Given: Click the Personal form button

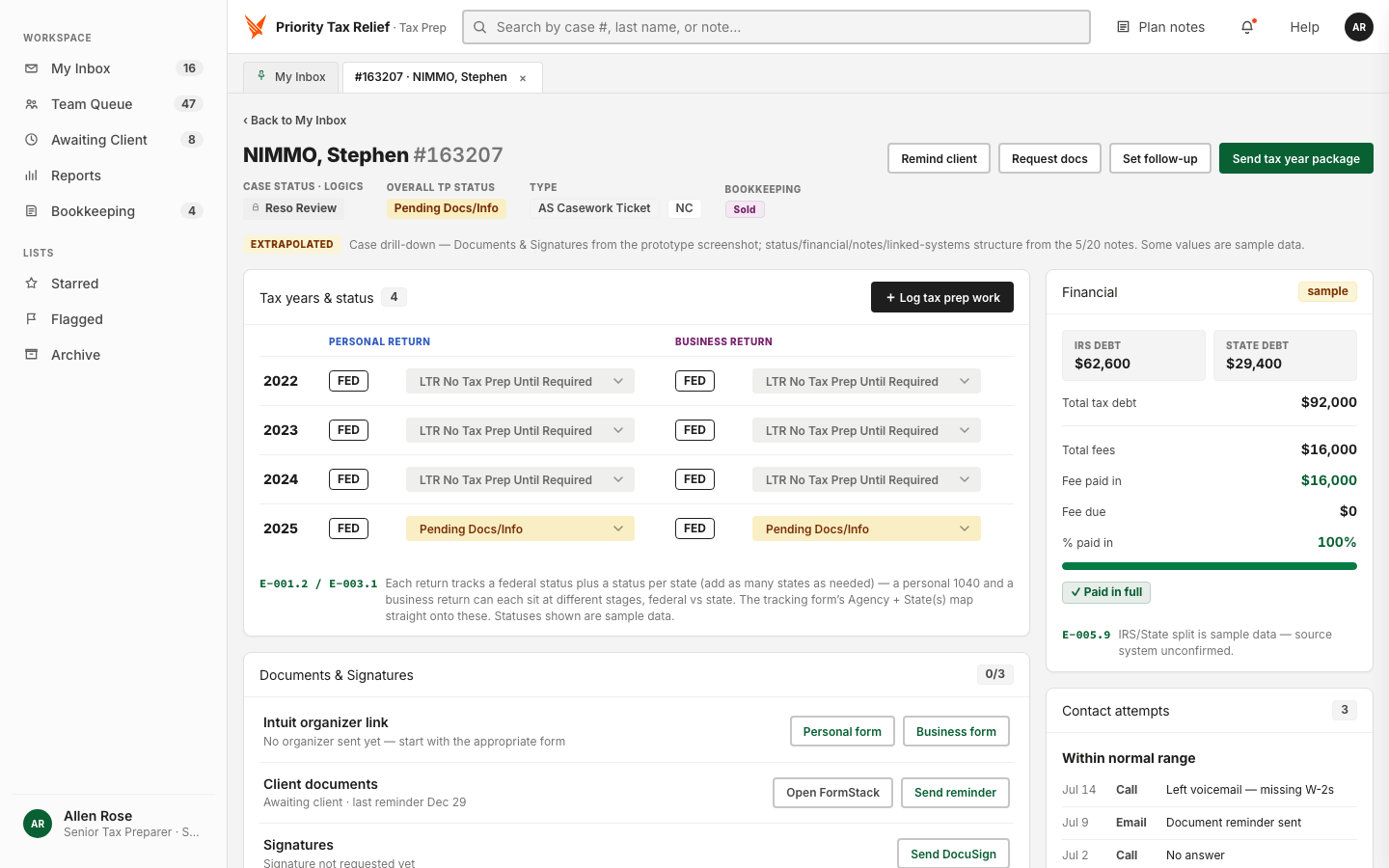Looking at the screenshot, I should coord(842,731).
